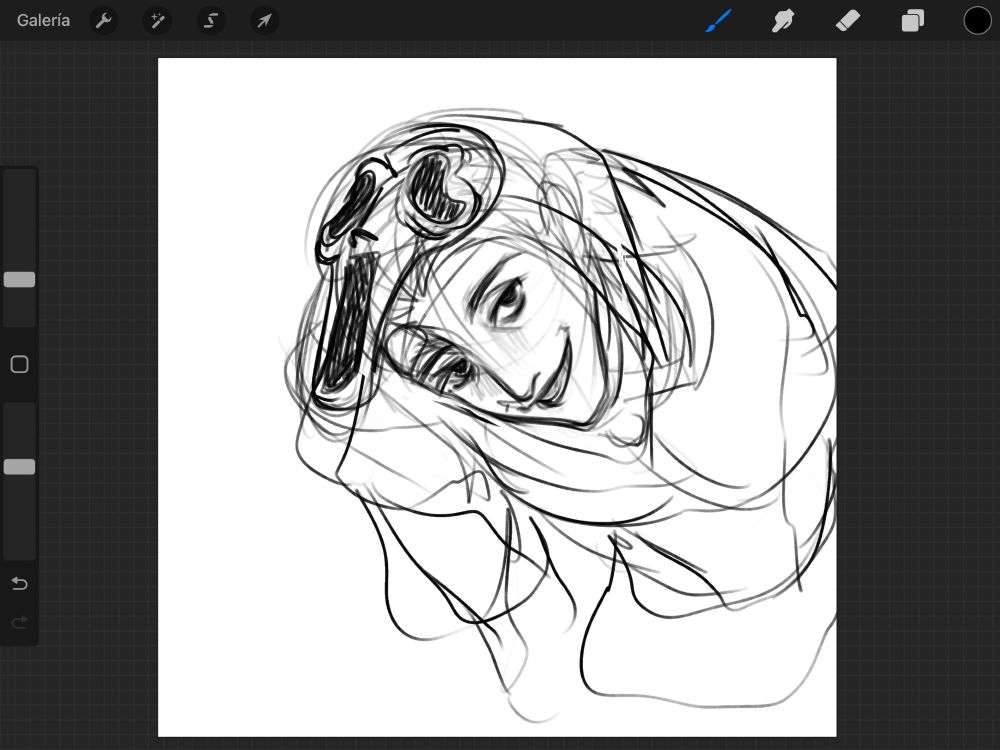This screenshot has height=750, width=1000.
Task: Open the Galería gallery view
Action: point(43,20)
